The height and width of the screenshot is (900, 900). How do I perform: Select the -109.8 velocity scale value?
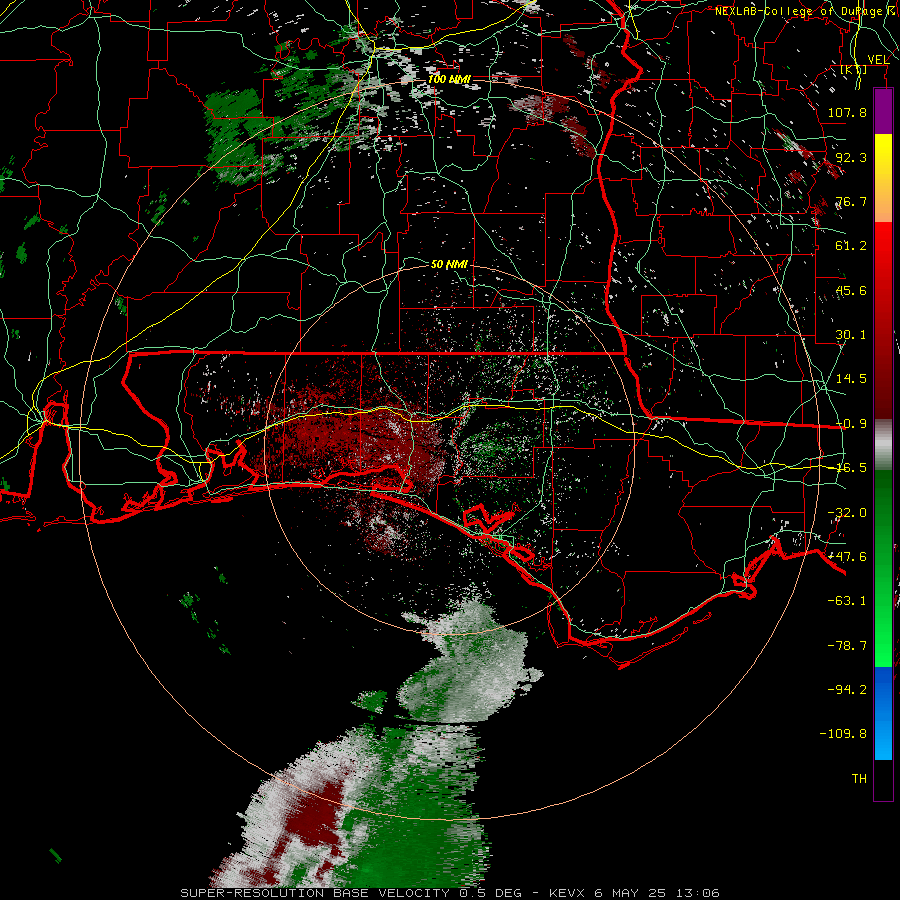843,734
